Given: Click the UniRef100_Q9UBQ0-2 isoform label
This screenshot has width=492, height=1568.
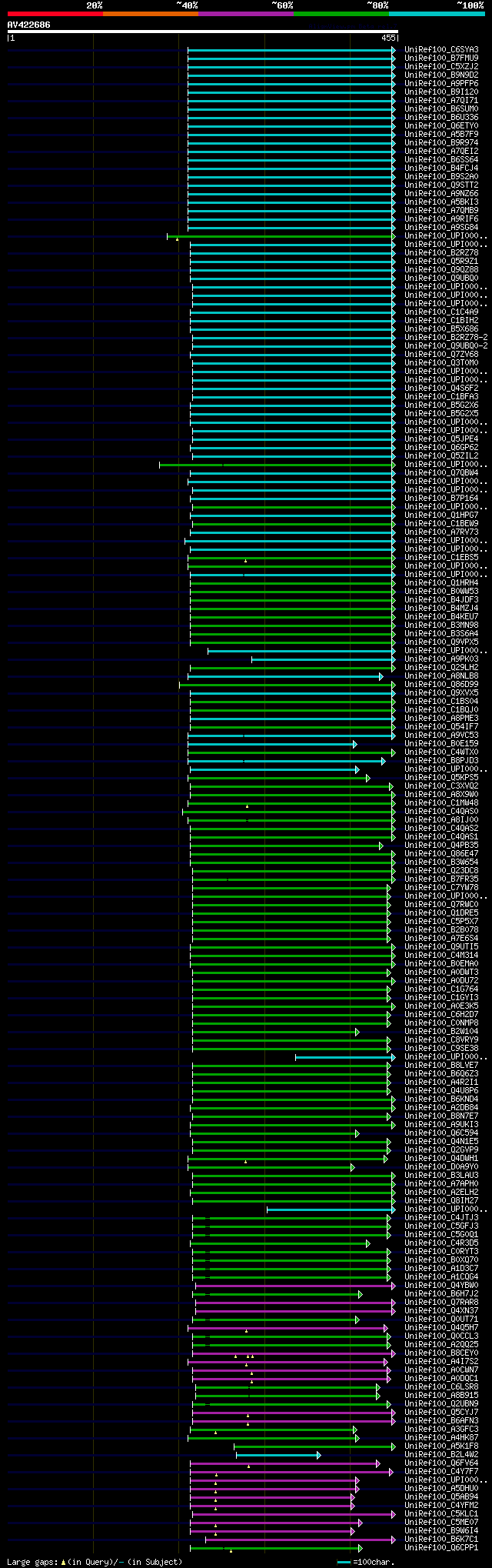Looking at the screenshot, I should click(446, 346).
